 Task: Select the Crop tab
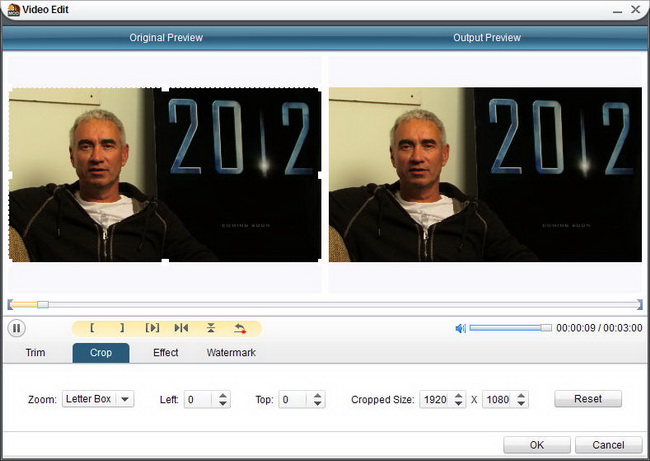tap(101, 353)
